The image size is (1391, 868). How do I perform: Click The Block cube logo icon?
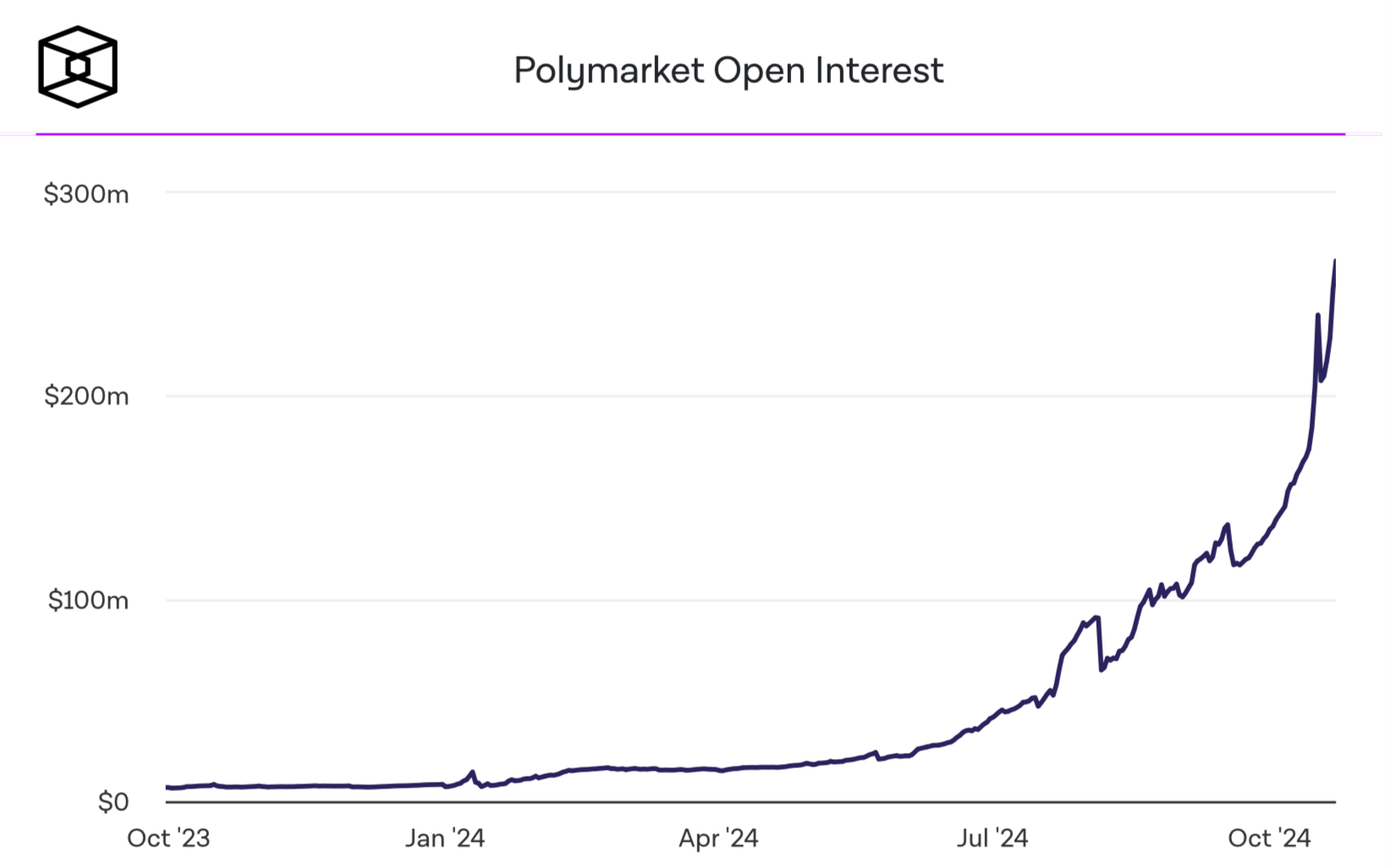tap(78, 67)
